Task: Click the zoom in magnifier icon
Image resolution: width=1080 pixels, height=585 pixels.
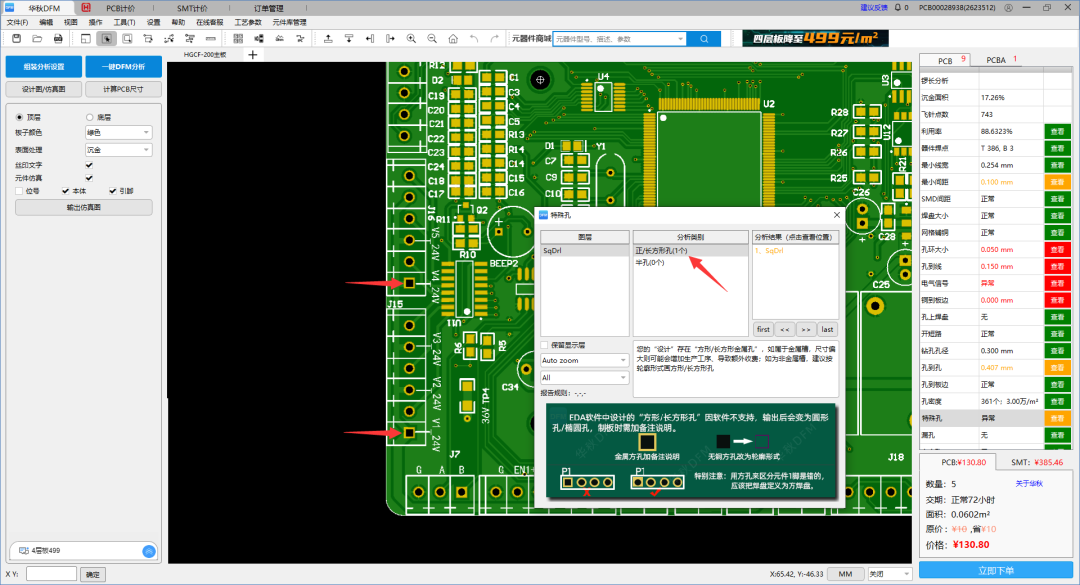Action: (411, 39)
